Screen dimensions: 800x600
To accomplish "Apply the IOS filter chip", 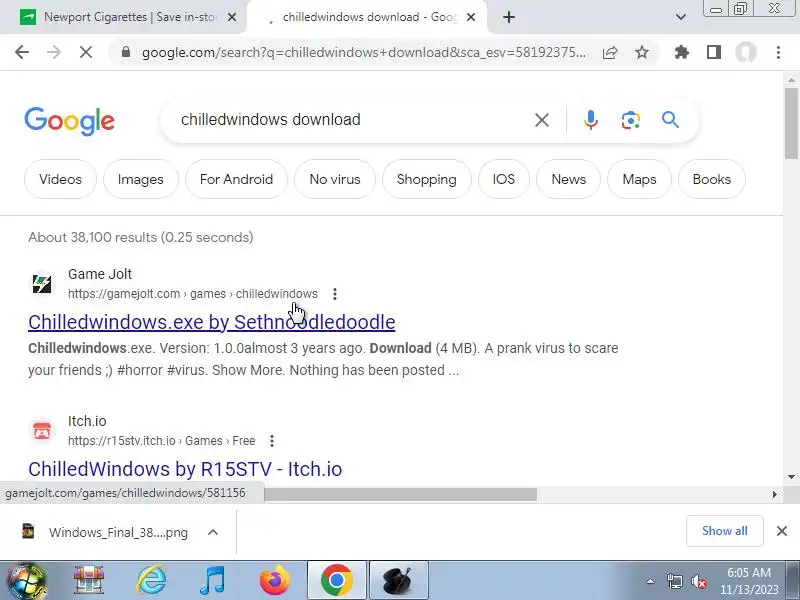I will click(x=504, y=179).
